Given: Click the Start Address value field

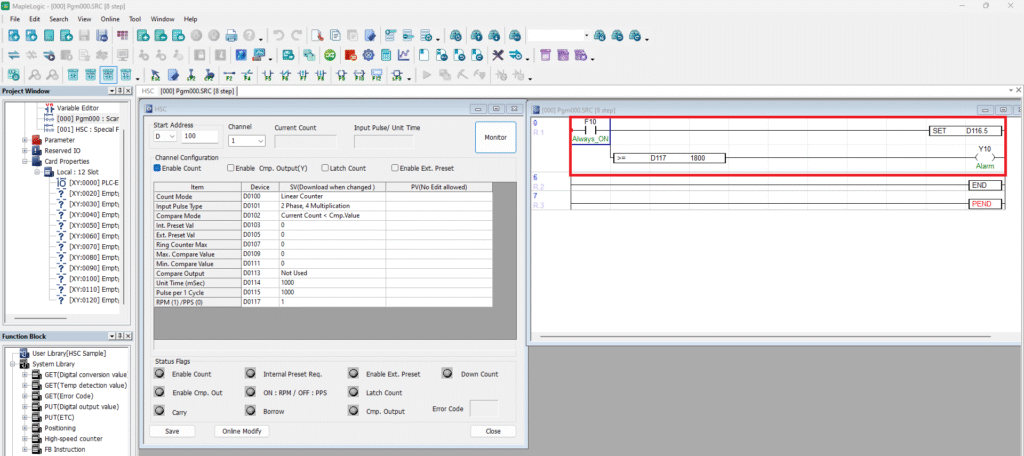Looking at the screenshot, I should click(x=200, y=136).
